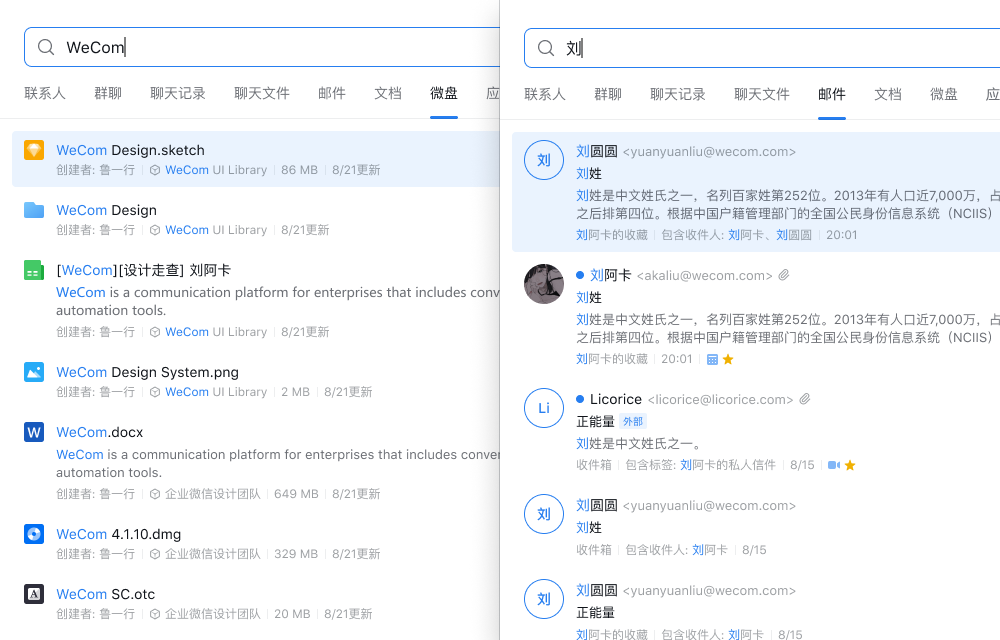Viewport: 1000px width, 640px height.
Task: Click the unread blue dot next to 刘阿卡
Action: pyautogui.click(x=580, y=275)
